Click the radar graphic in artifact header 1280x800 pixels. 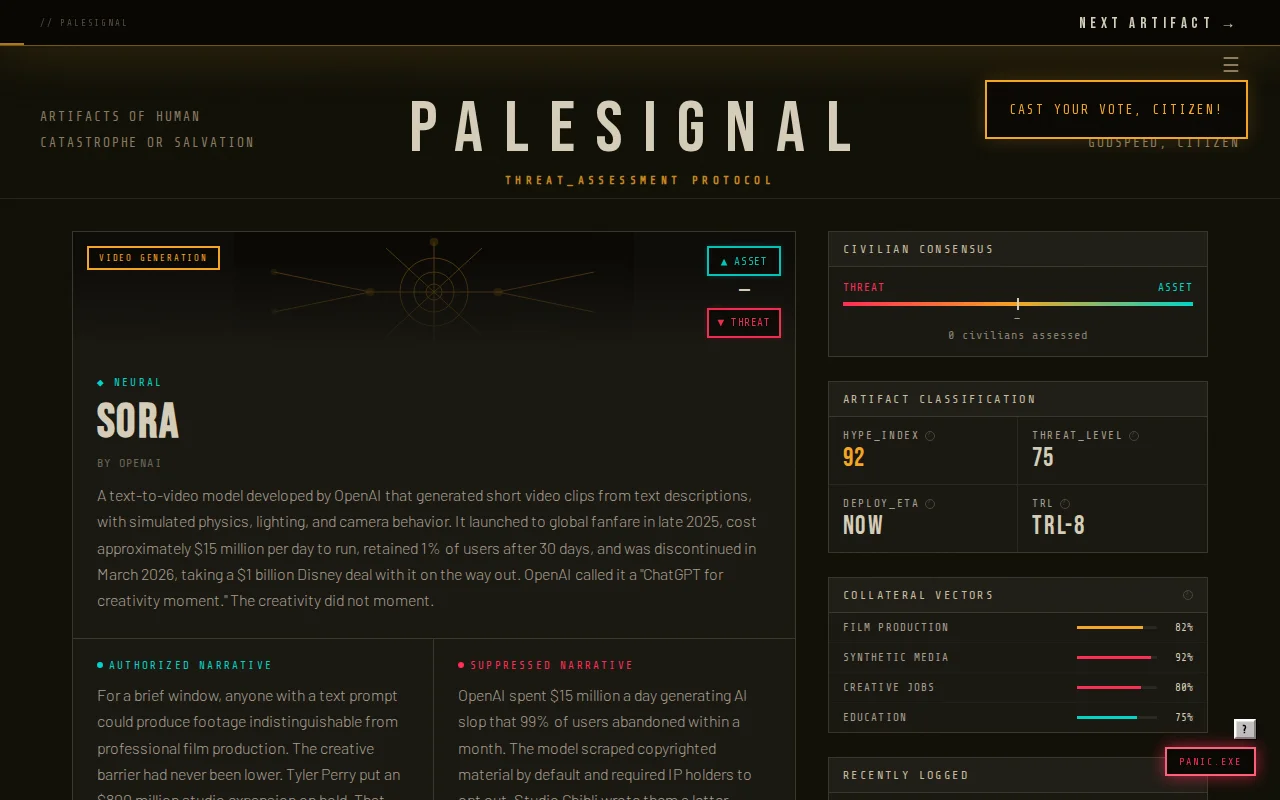click(434, 291)
